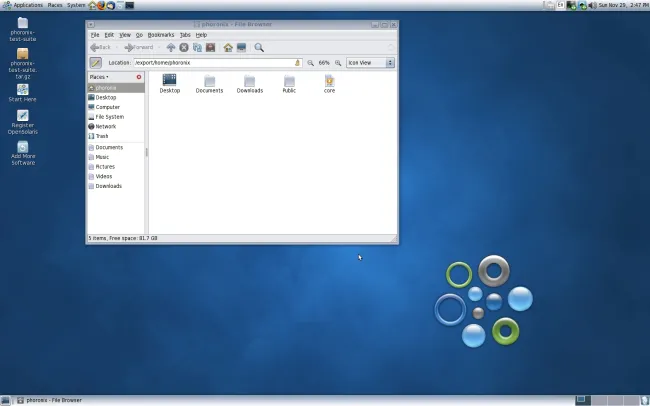Viewport: 650px width, 406px height.
Task: Open the Places side pane dropdown
Action: pos(99,77)
